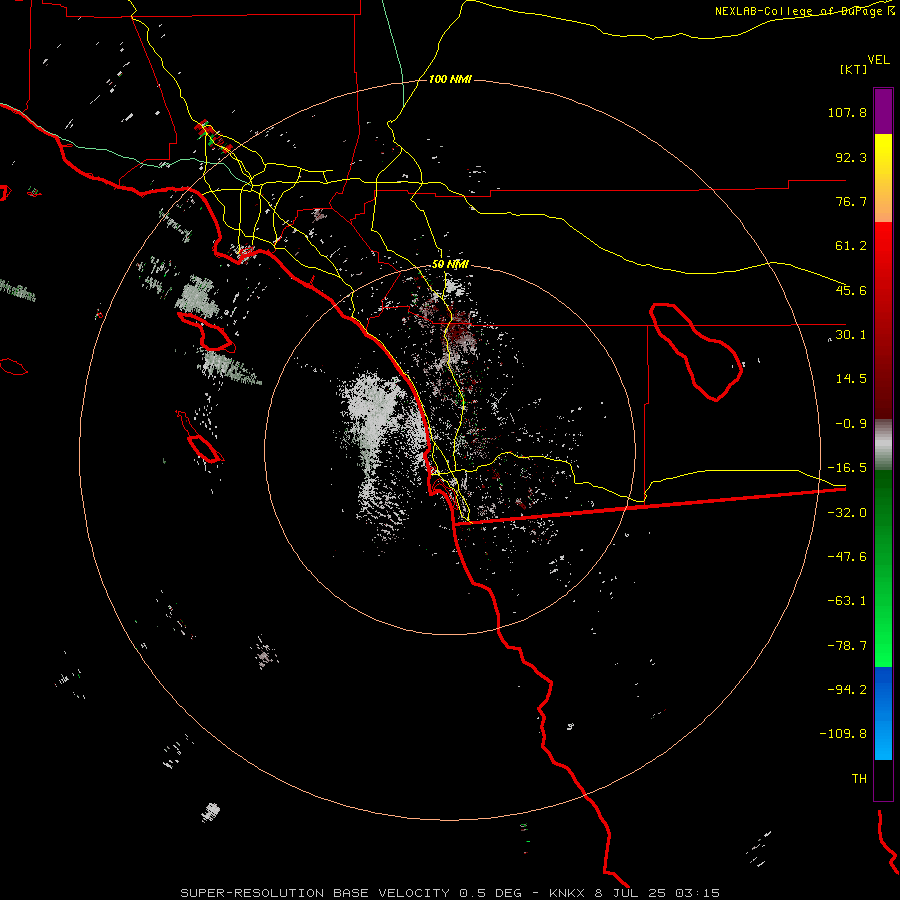Click the -78.7 legend value
Viewport: 900px width, 900px height.
pos(847,646)
